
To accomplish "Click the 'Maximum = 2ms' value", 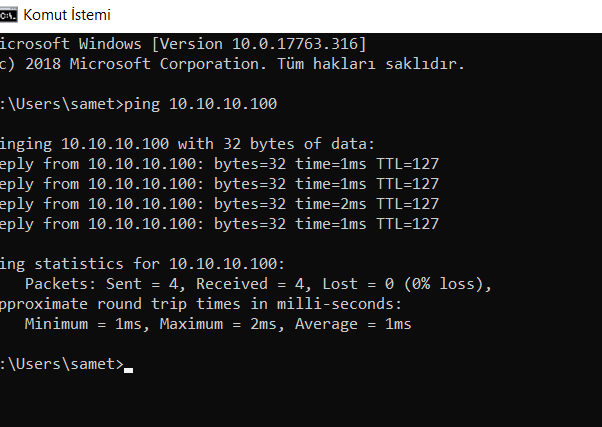I will (x=218, y=324).
